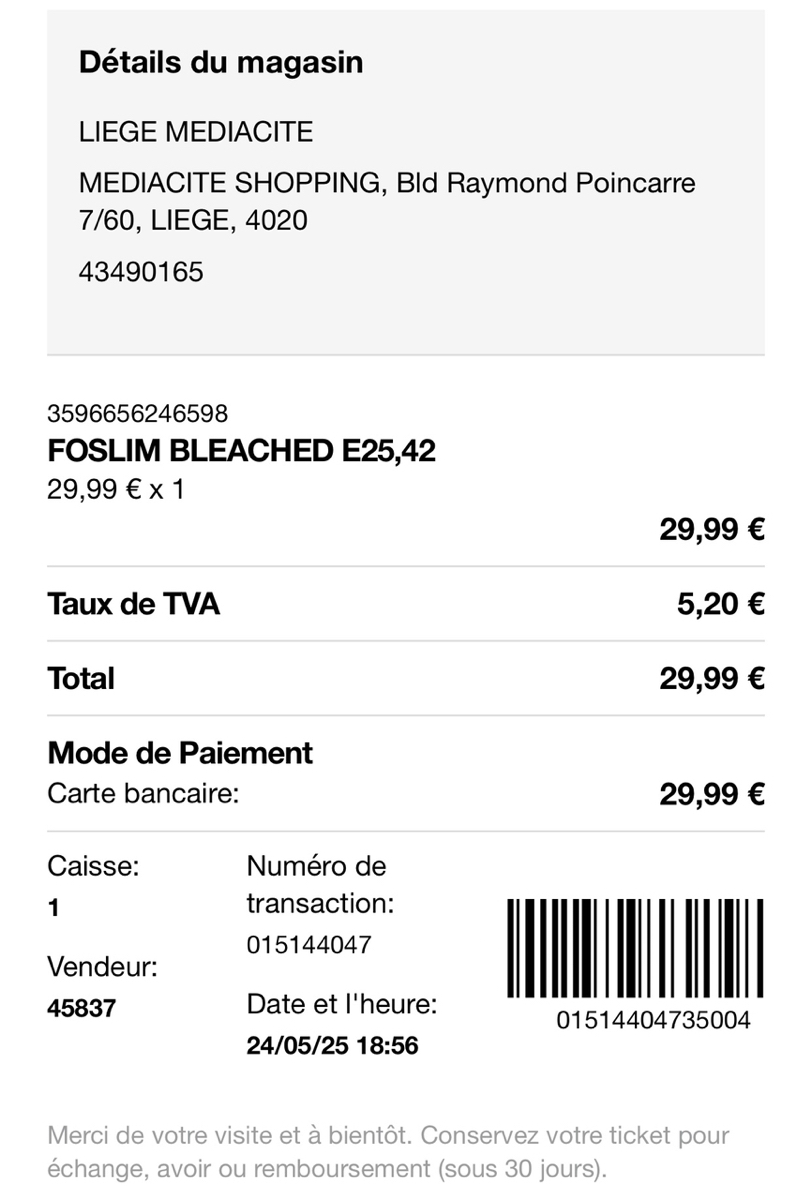Click the "Carte bancaire:" payment label
Image resolution: width=812 pixels, height=1200 pixels.
(x=144, y=795)
